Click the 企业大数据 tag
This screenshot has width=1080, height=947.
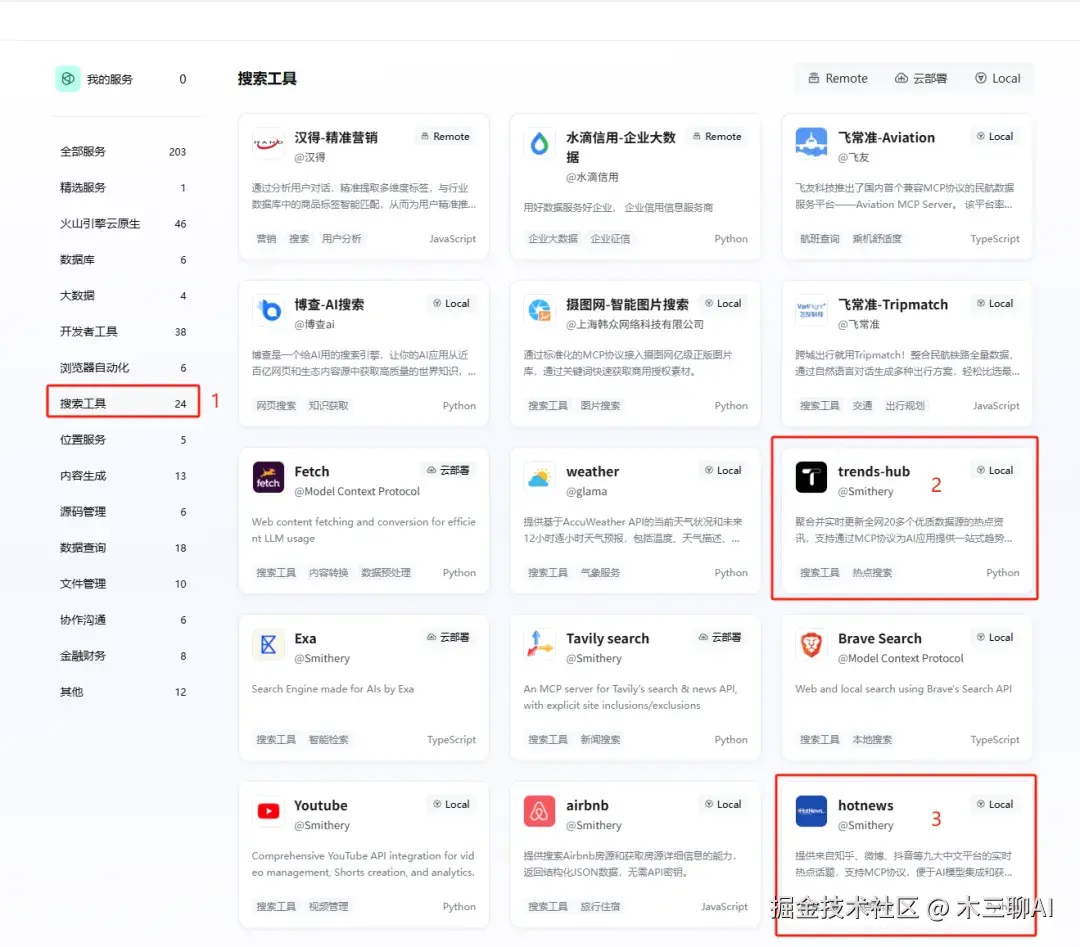pos(552,239)
